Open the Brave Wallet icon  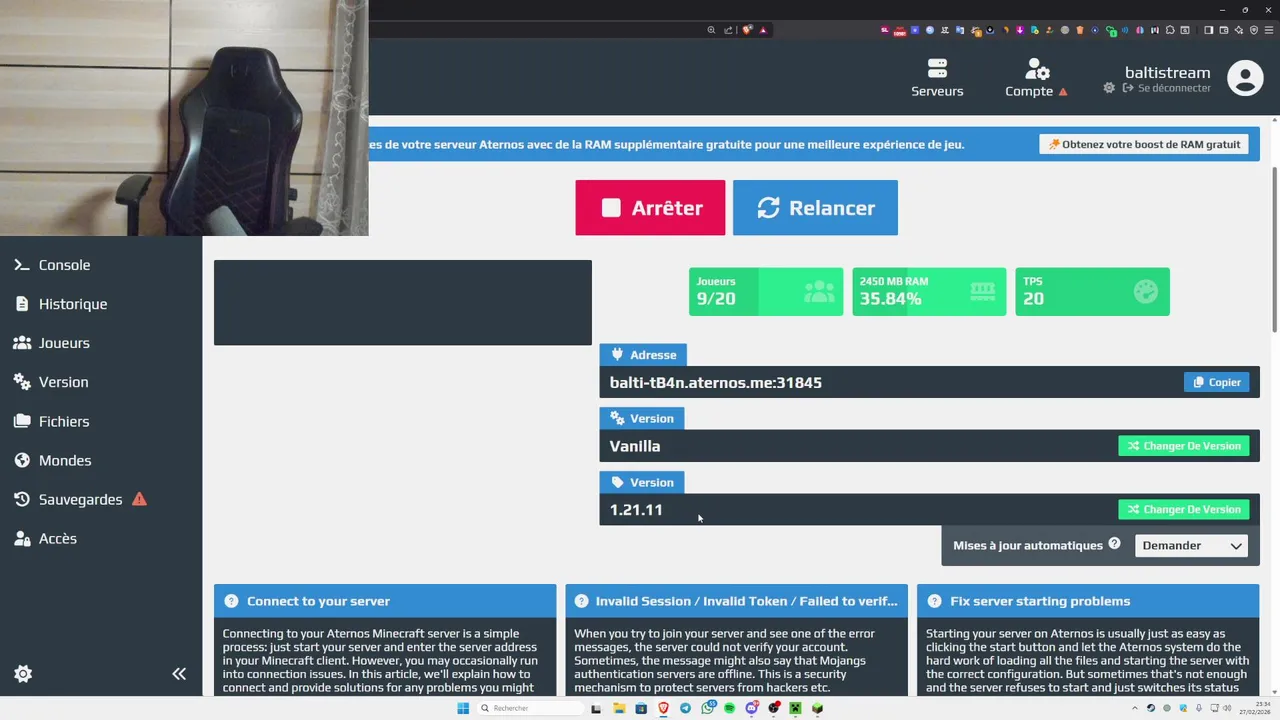coord(1223,30)
